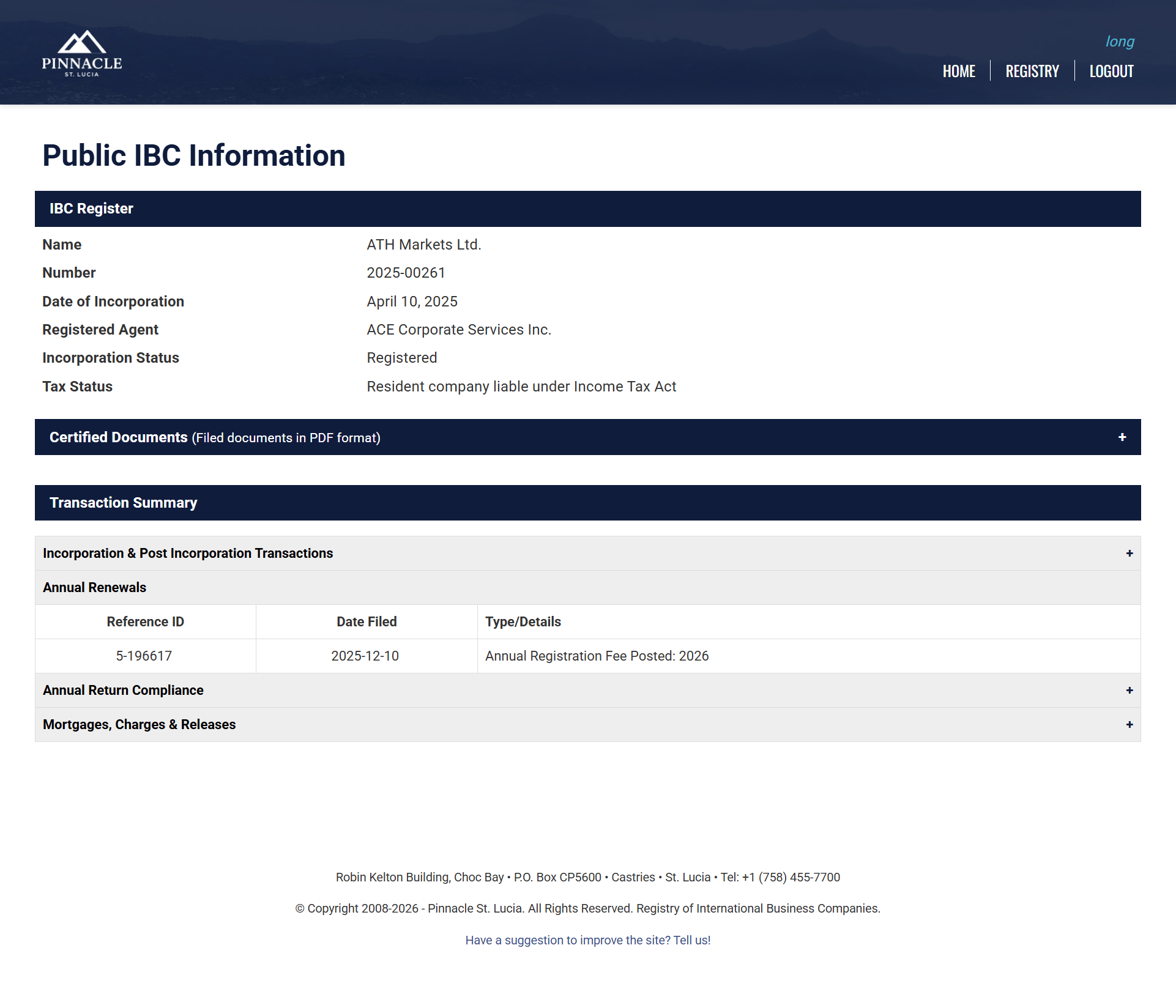Image resolution: width=1176 pixels, height=1008 pixels.
Task: Go to the REGISTRY page
Action: 1032,71
